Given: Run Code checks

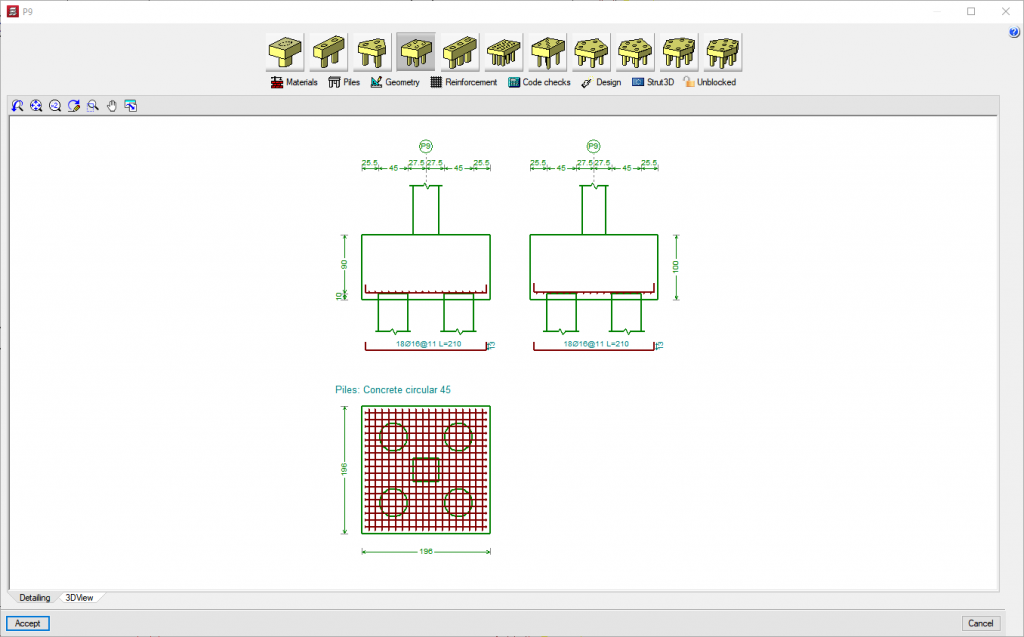Looking at the screenshot, I should point(539,82).
